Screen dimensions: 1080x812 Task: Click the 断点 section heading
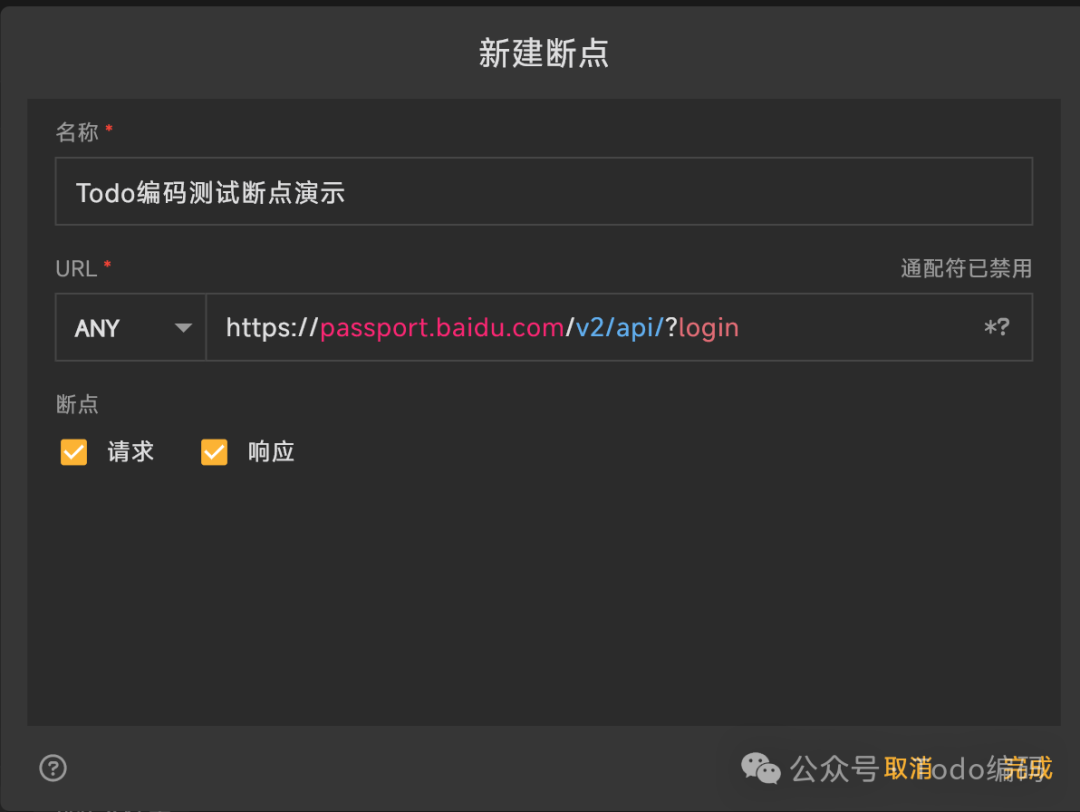(77, 404)
